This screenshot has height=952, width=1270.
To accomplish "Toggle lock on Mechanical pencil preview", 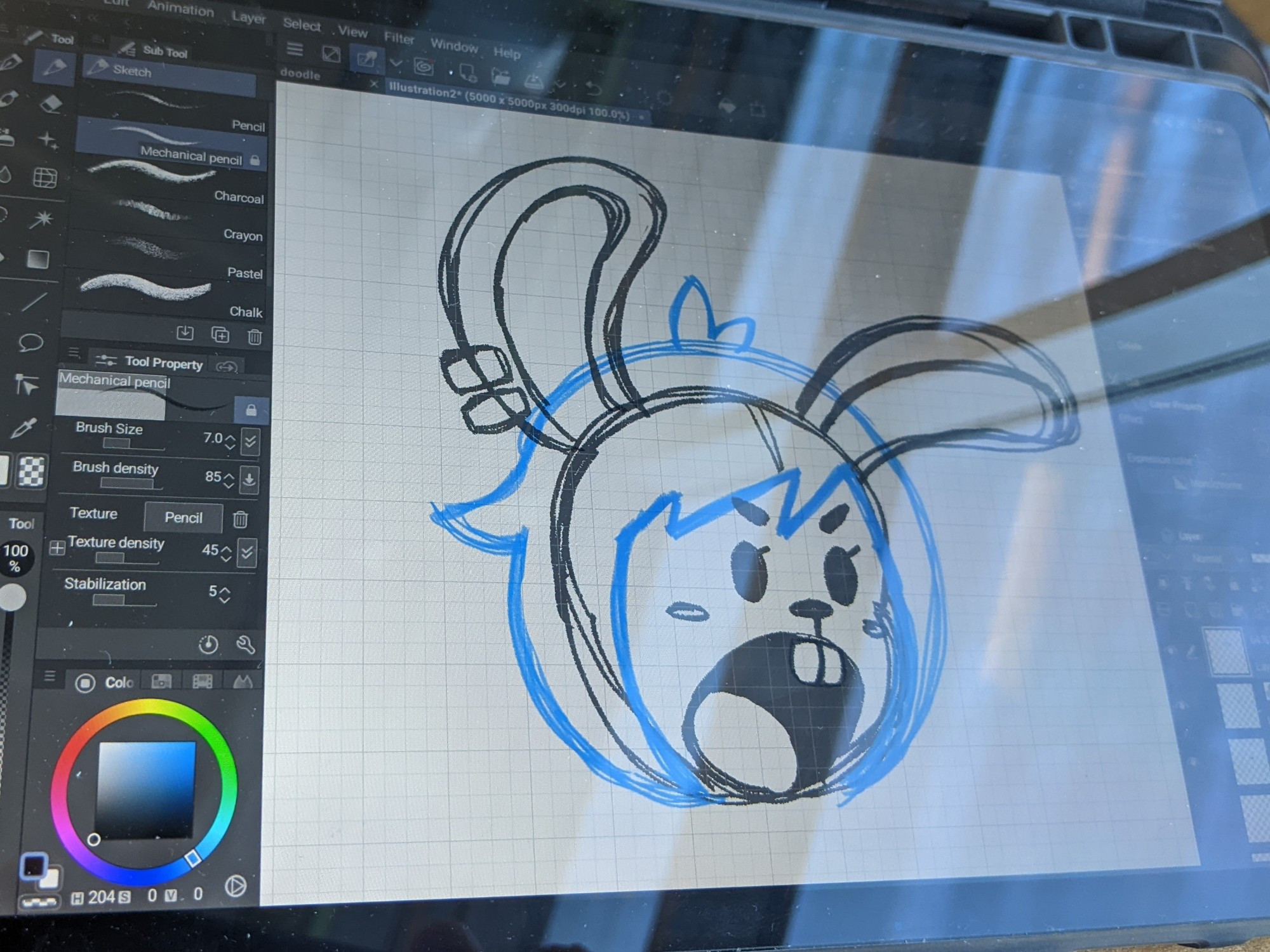I will pos(251,410).
